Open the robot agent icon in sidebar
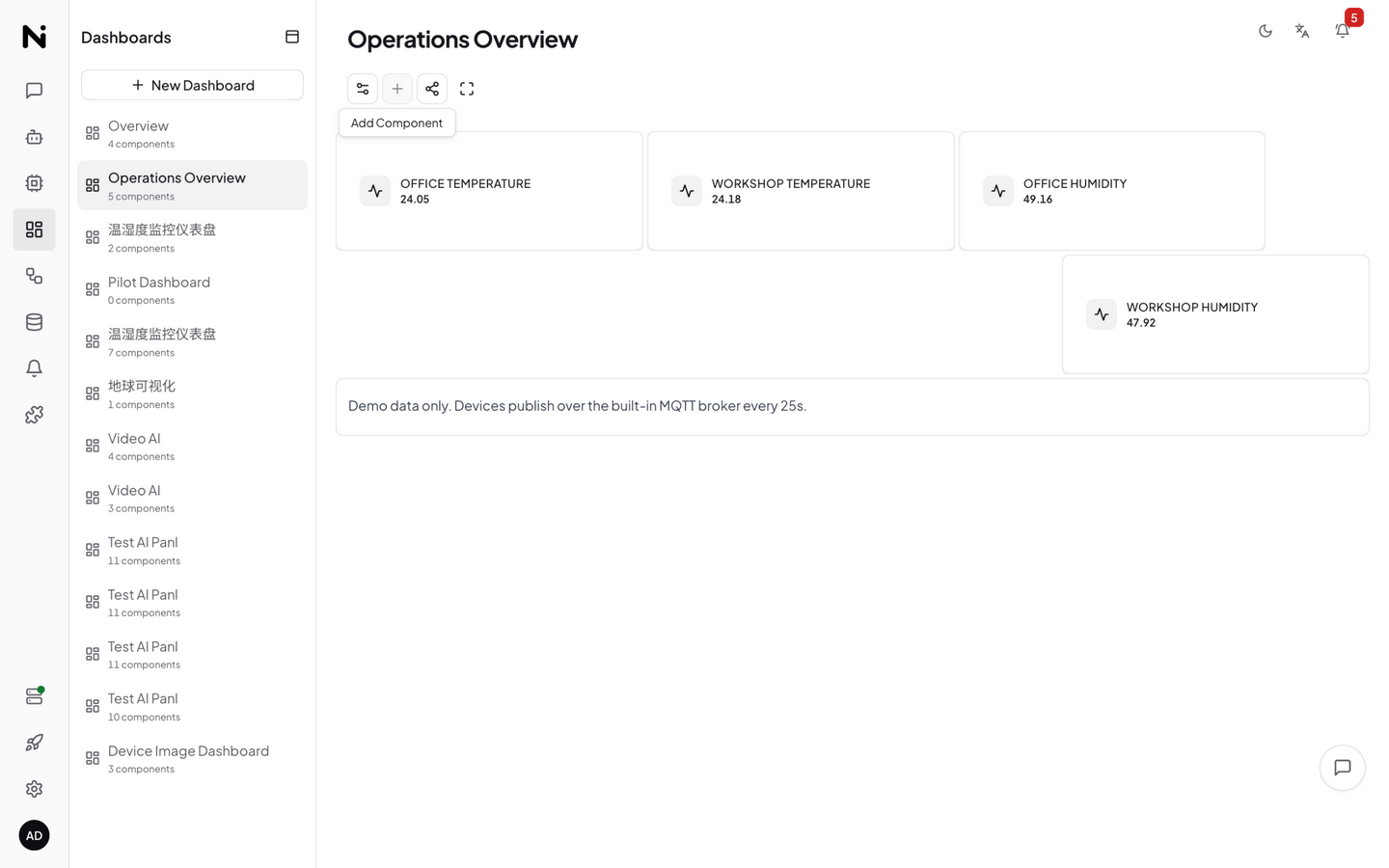The image size is (1389, 868). (34, 137)
